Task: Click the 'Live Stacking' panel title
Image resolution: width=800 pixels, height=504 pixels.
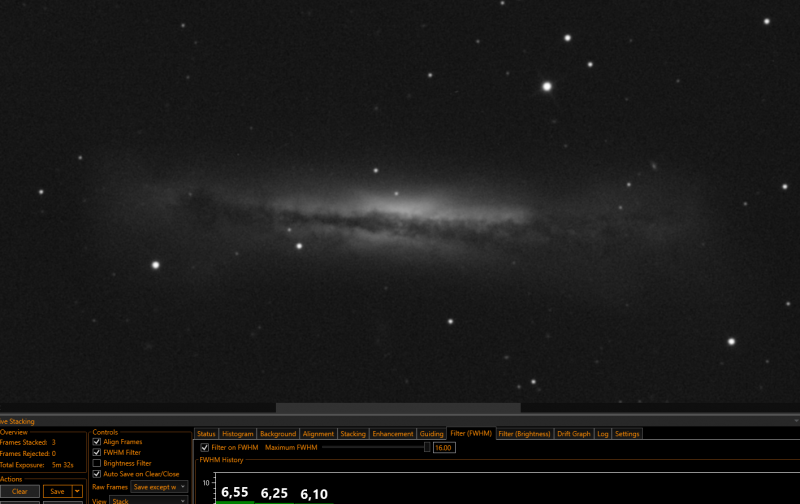Action: 17,421
